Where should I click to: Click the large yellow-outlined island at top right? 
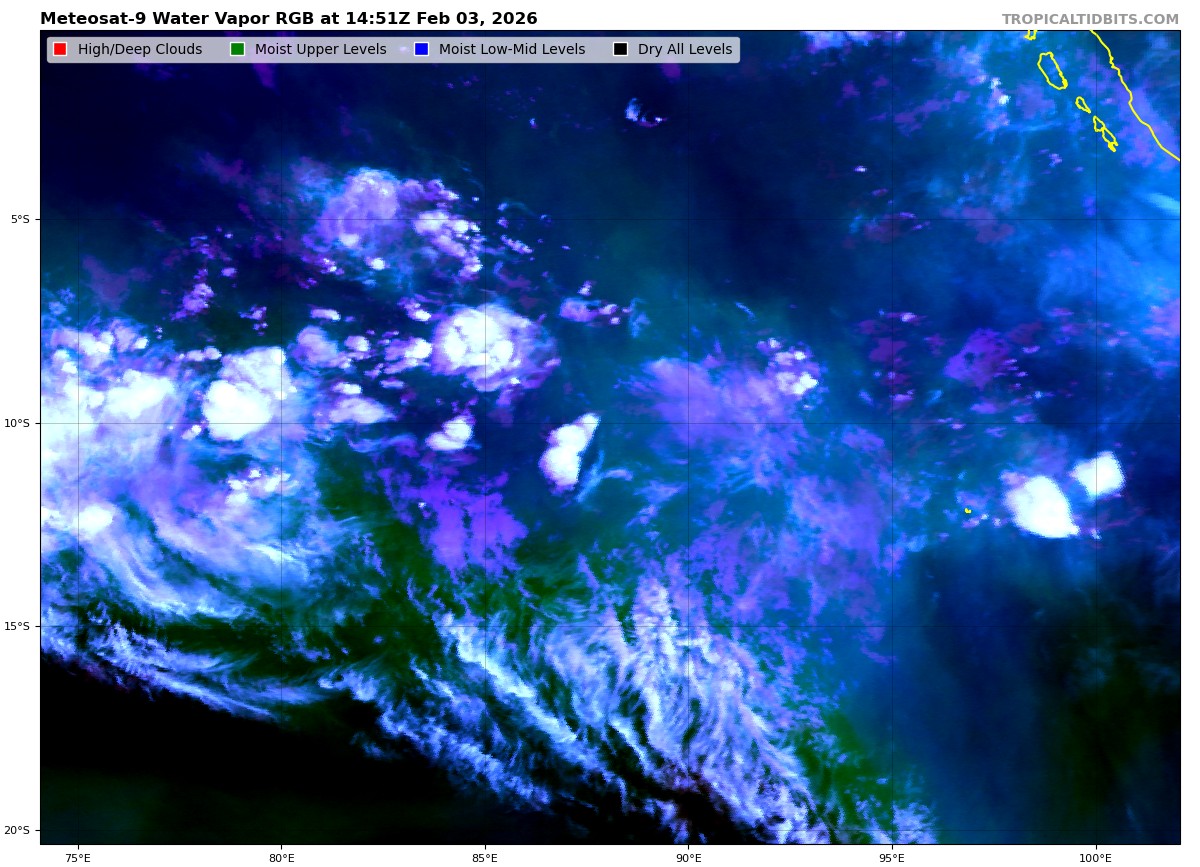pyautogui.click(x=1052, y=70)
